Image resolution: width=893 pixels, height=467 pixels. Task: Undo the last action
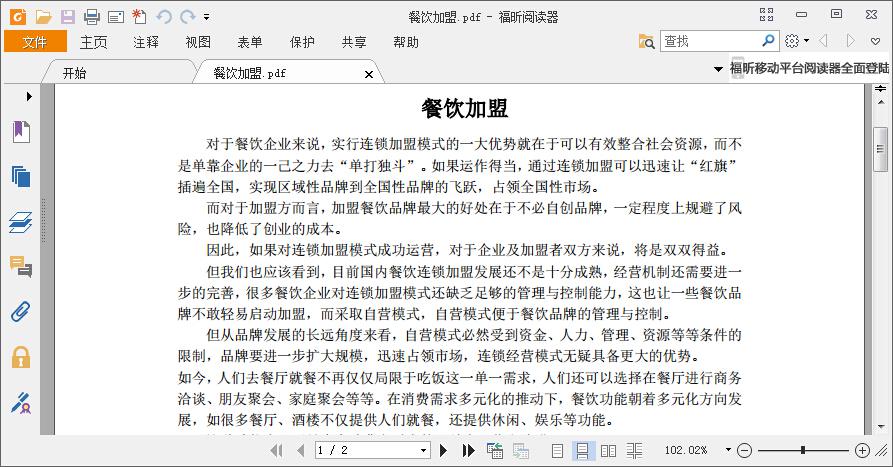pyautogui.click(x=164, y=17)
